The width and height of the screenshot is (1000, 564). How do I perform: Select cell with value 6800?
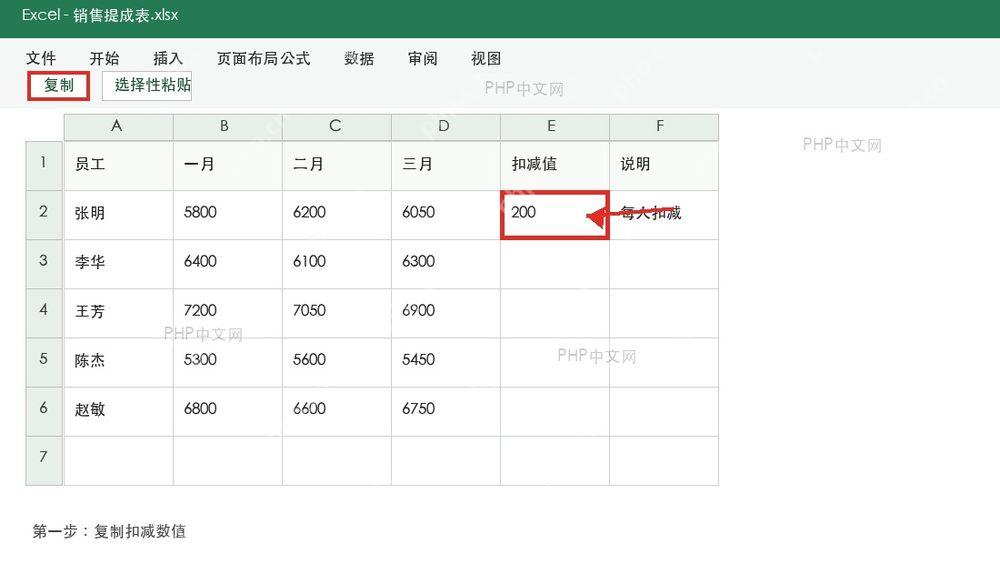(x=227, y=411)
